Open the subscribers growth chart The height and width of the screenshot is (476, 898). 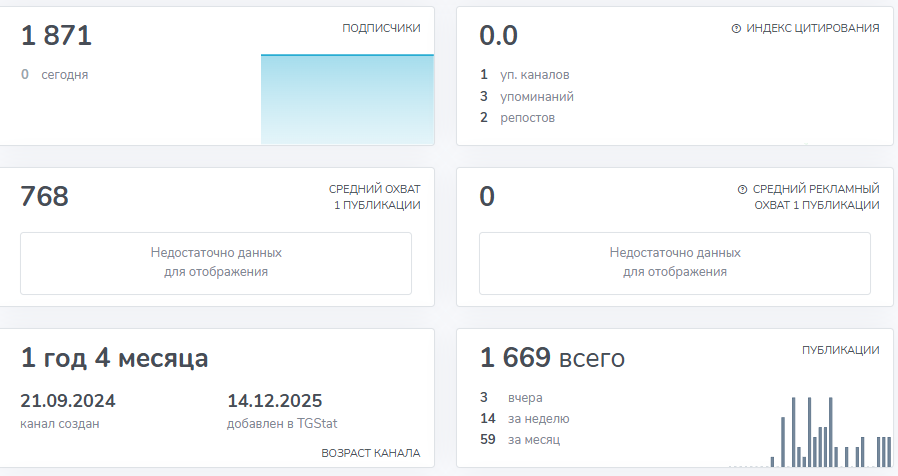coord(347,99)
